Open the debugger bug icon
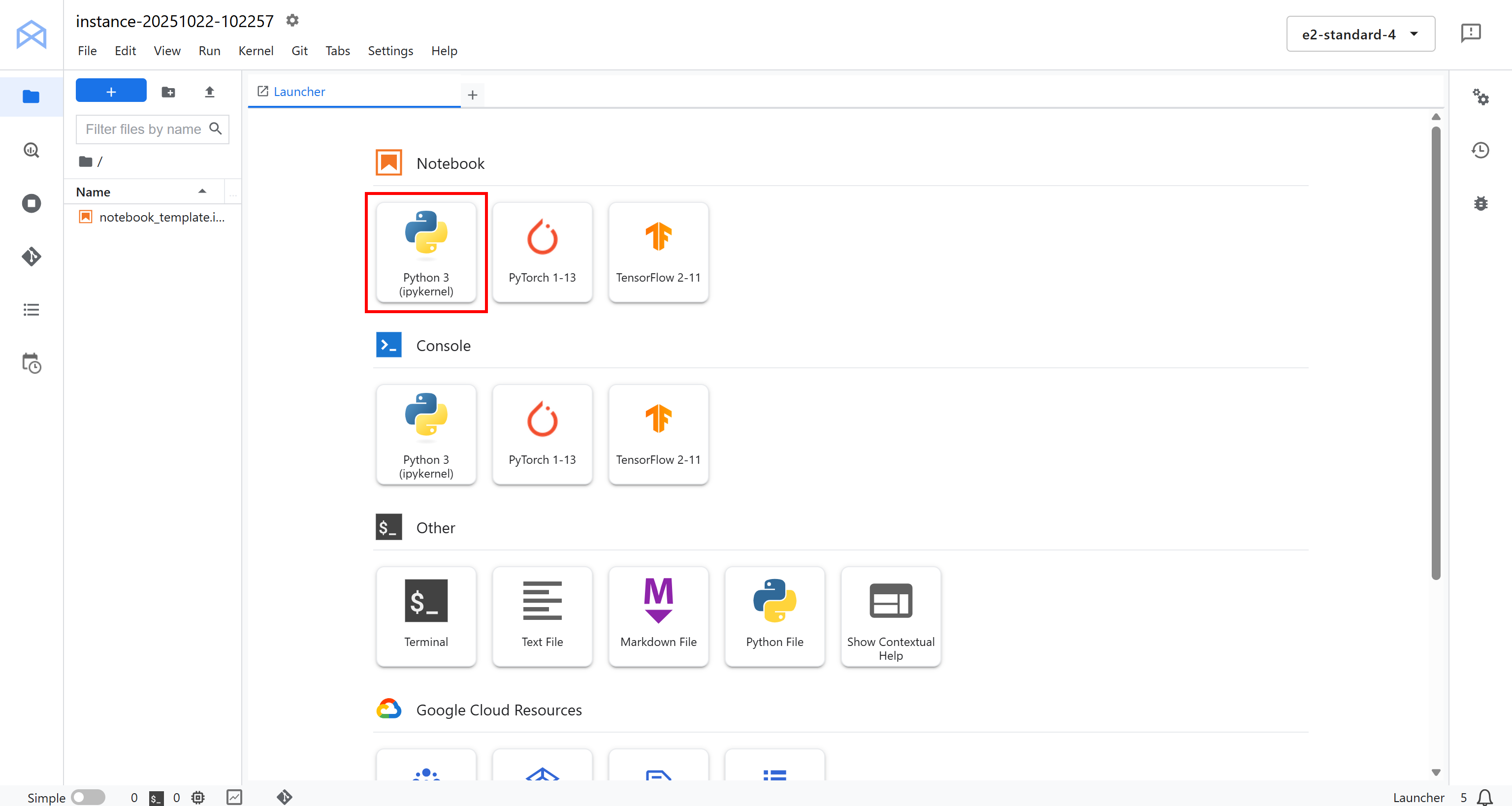 tap(1480, 203)
